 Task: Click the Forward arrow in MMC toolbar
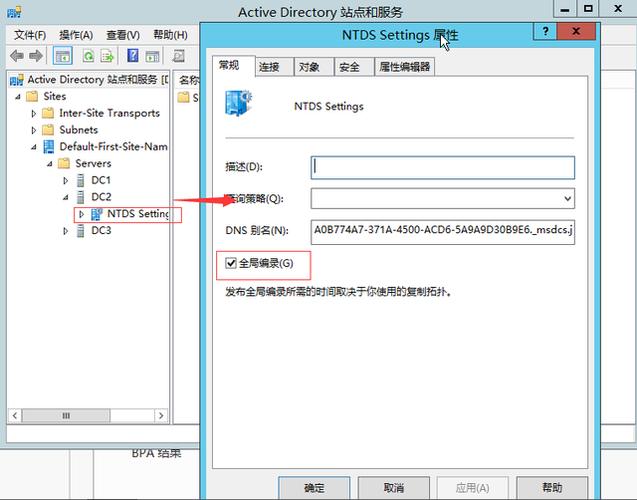(x=36, y=56)
